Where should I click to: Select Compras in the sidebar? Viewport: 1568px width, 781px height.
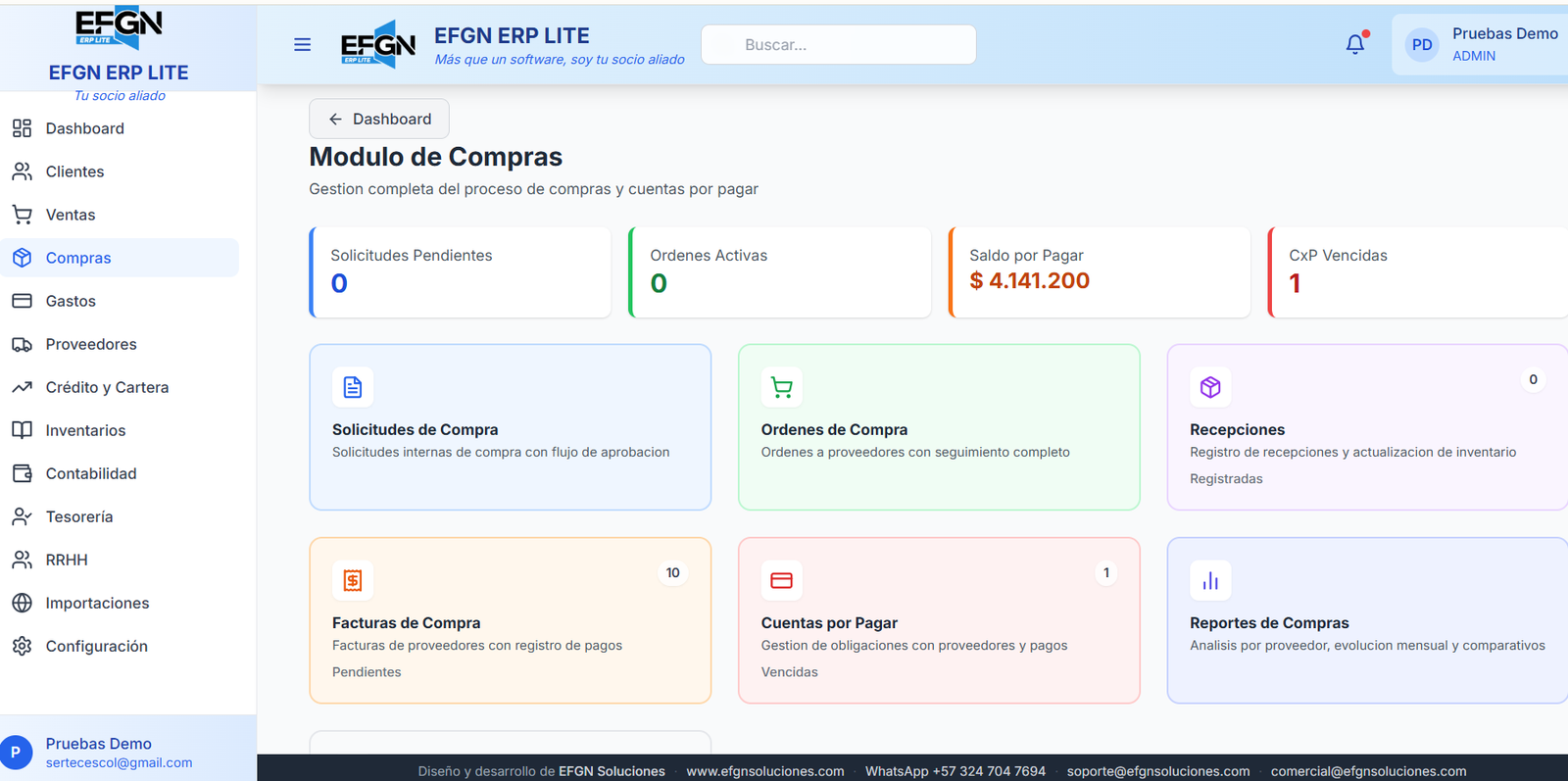click(x=120, y=258)
